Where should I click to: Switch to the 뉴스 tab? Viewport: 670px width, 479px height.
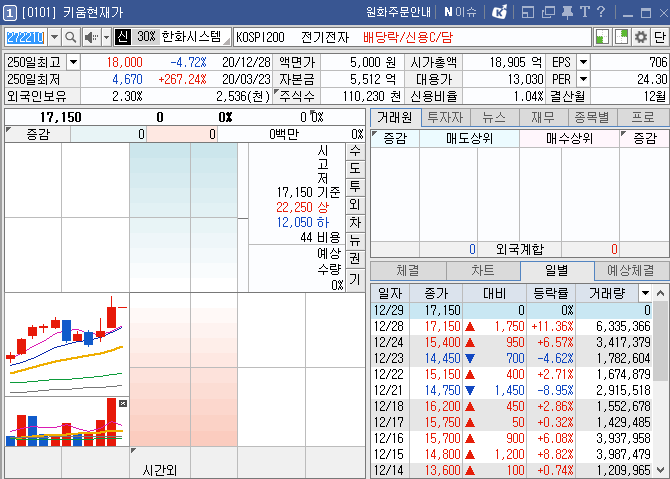pos(494,117)
